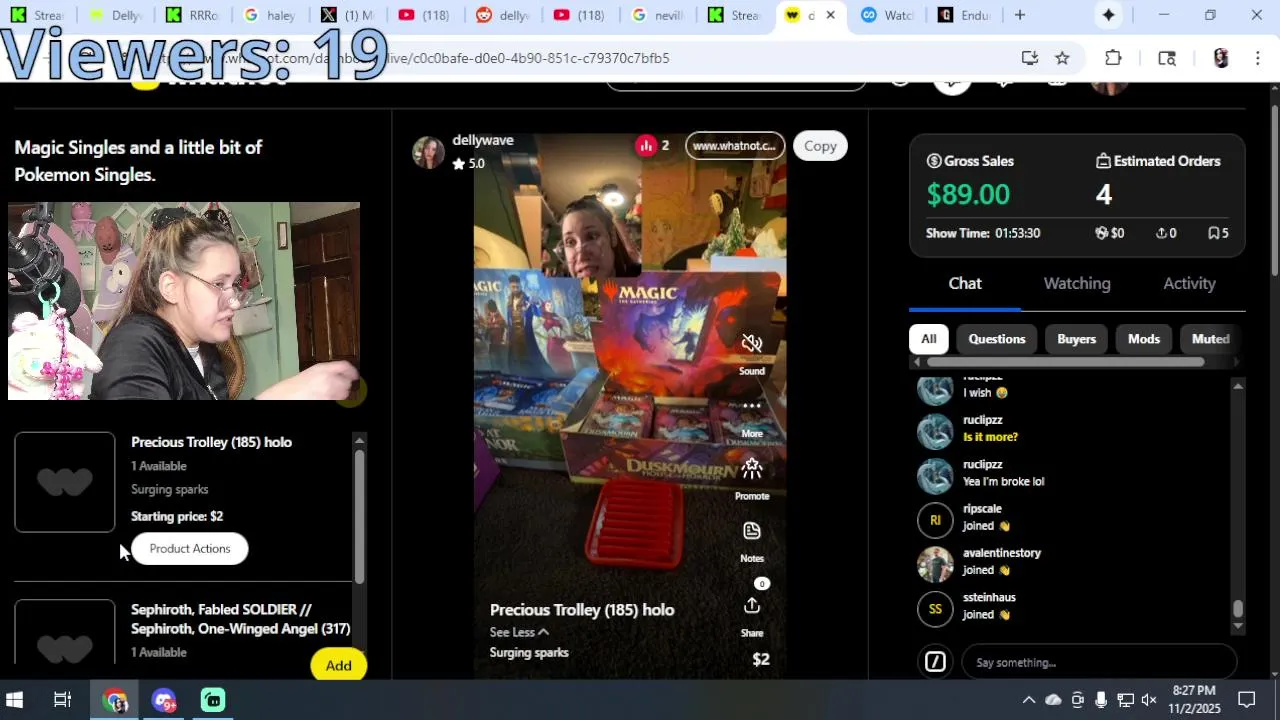Click the chat filter horizontal scrollbar
The width and height of the screenshot is (1280, 720).
(x=1066, y=362)
